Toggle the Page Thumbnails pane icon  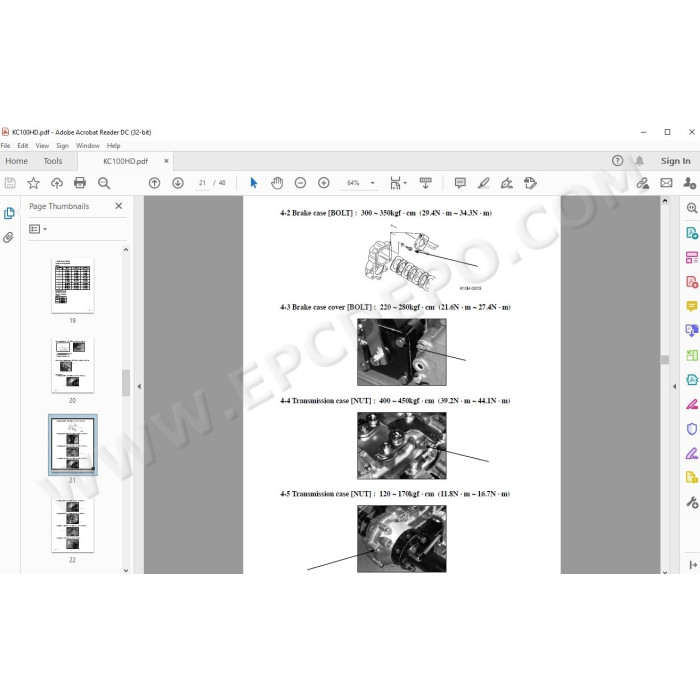[x=9, y=213]
